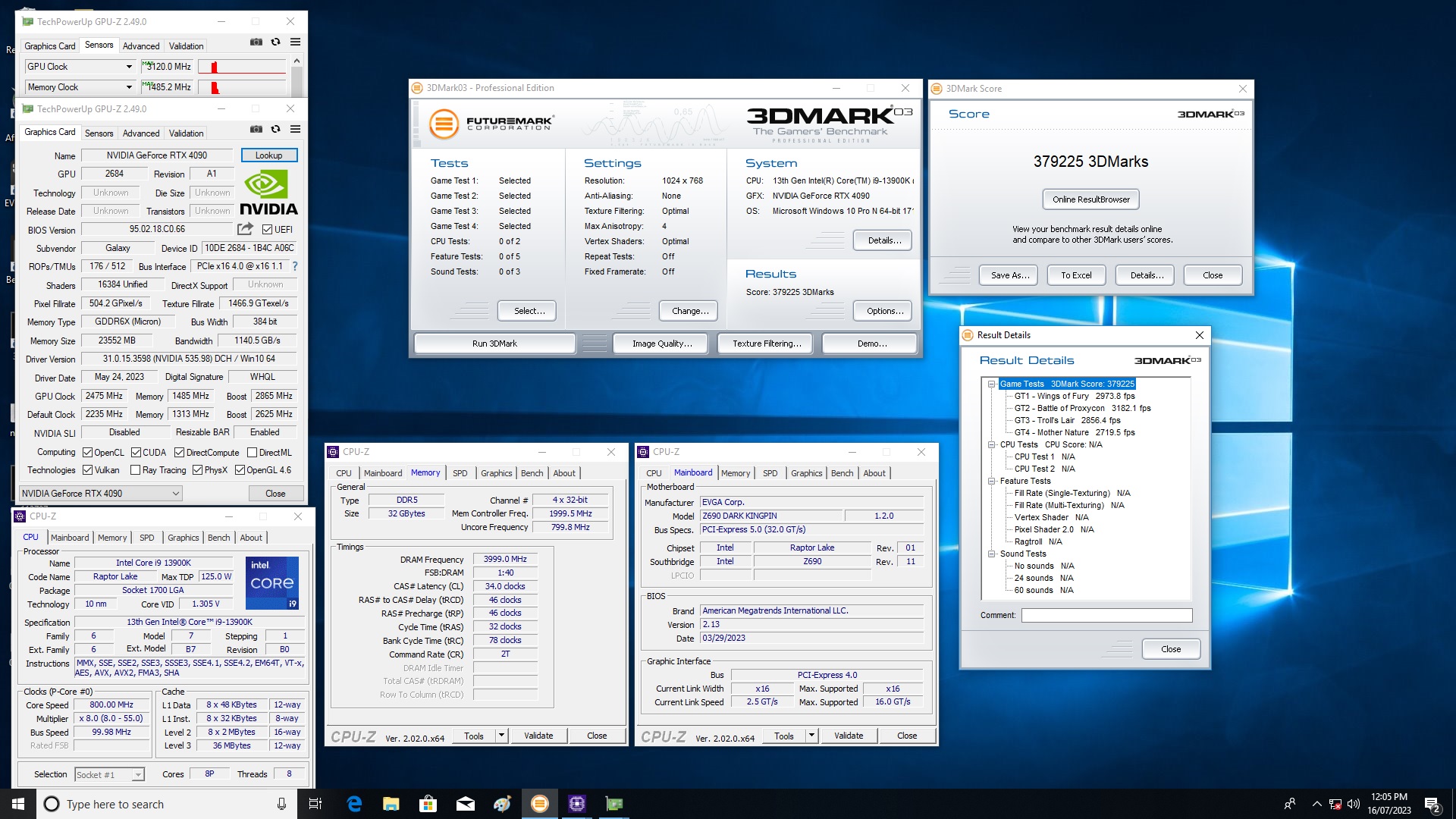
Task: Click the microphone icon in taskbar search
Action: pyautogui.click(x=281, y=804)
